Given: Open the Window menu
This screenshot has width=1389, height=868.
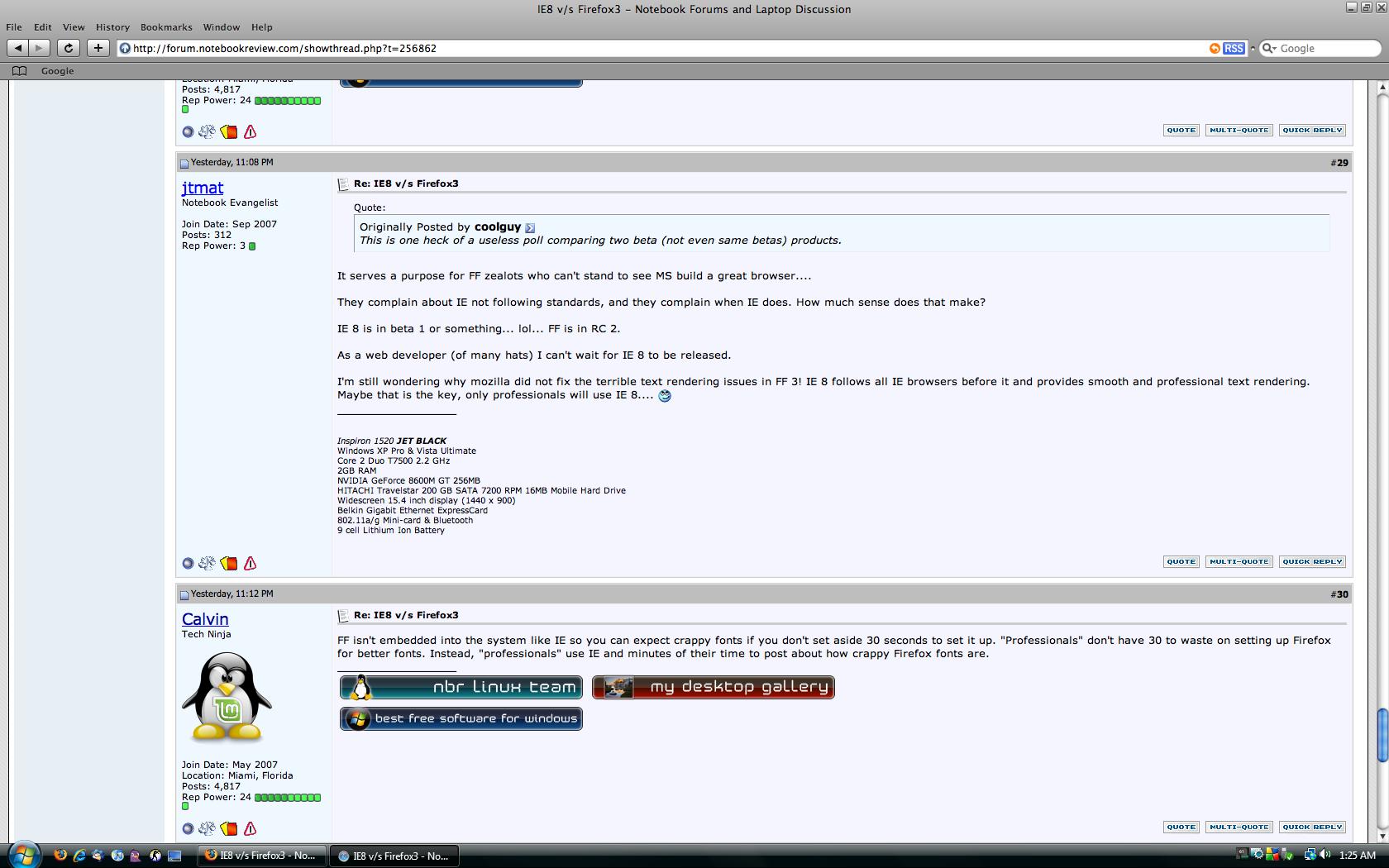Looking at the screenshot, I should click(x=222, y=27).
